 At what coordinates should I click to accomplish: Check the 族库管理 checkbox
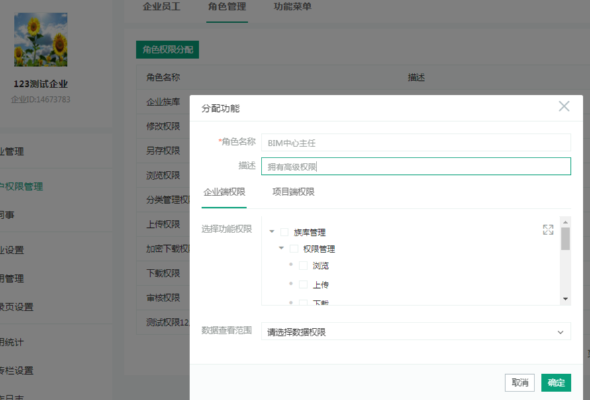(284, 232)
